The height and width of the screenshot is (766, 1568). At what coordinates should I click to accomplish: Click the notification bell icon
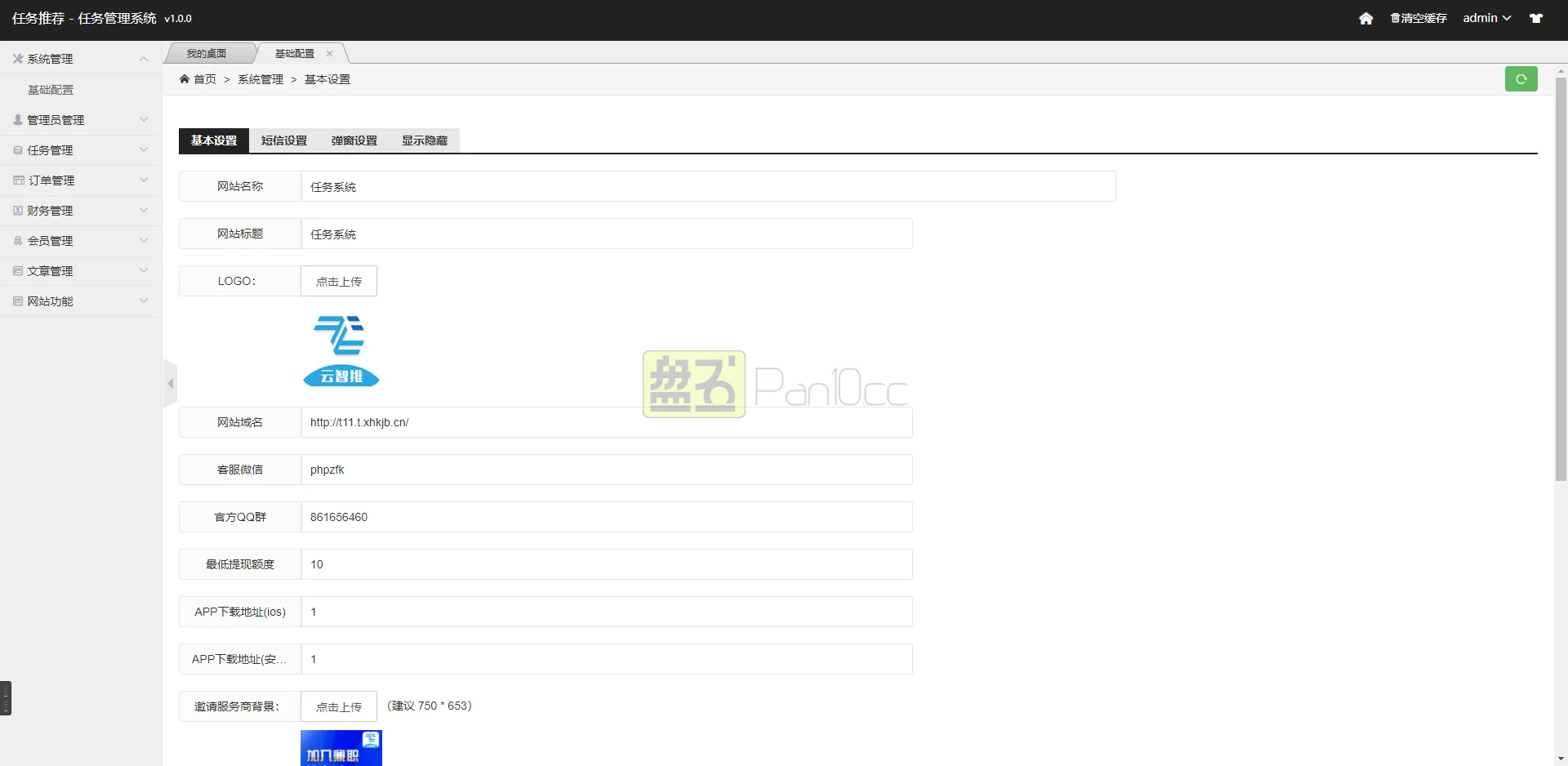pyautogui.click(x=1536, y=18)
